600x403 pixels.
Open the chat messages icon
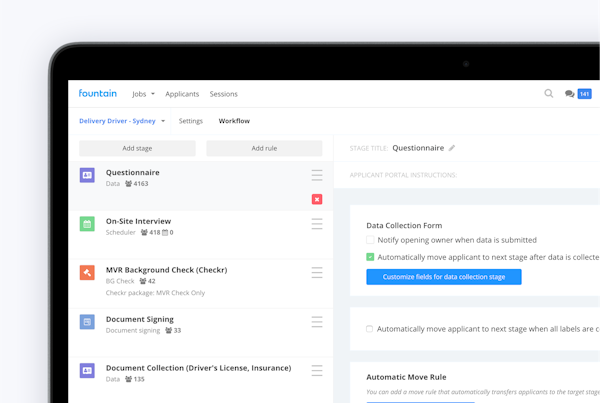point(569,94)
